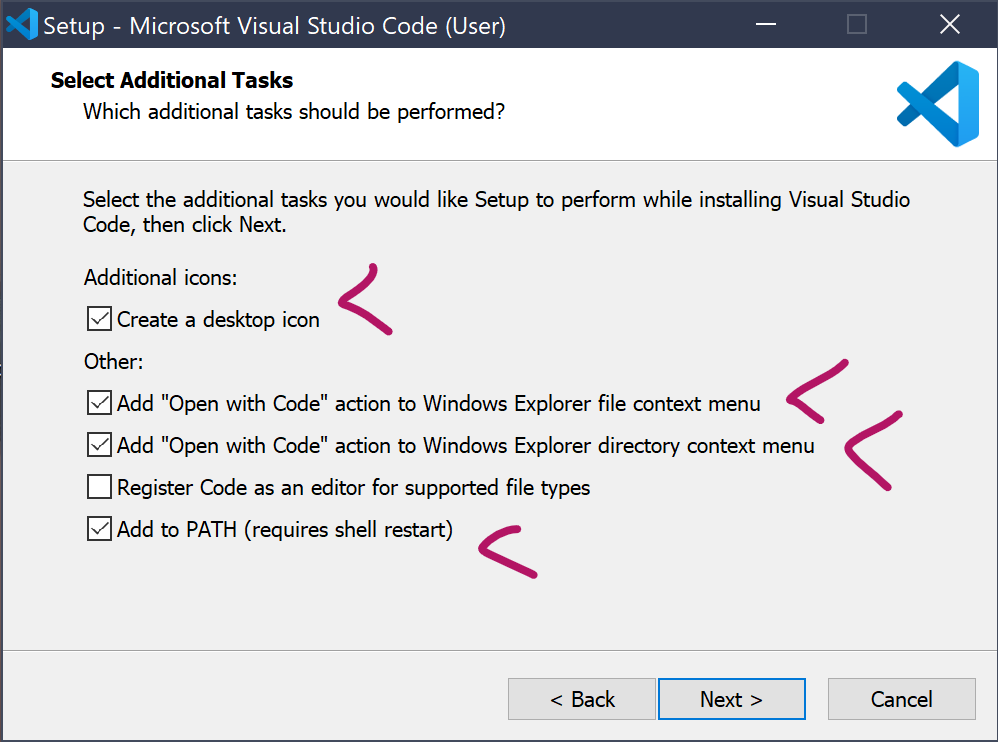The height and width of the screenshot is (742, 998).
Task: Uncheck the Create a desktop icon checkbox
Action: tap(99, 320)
